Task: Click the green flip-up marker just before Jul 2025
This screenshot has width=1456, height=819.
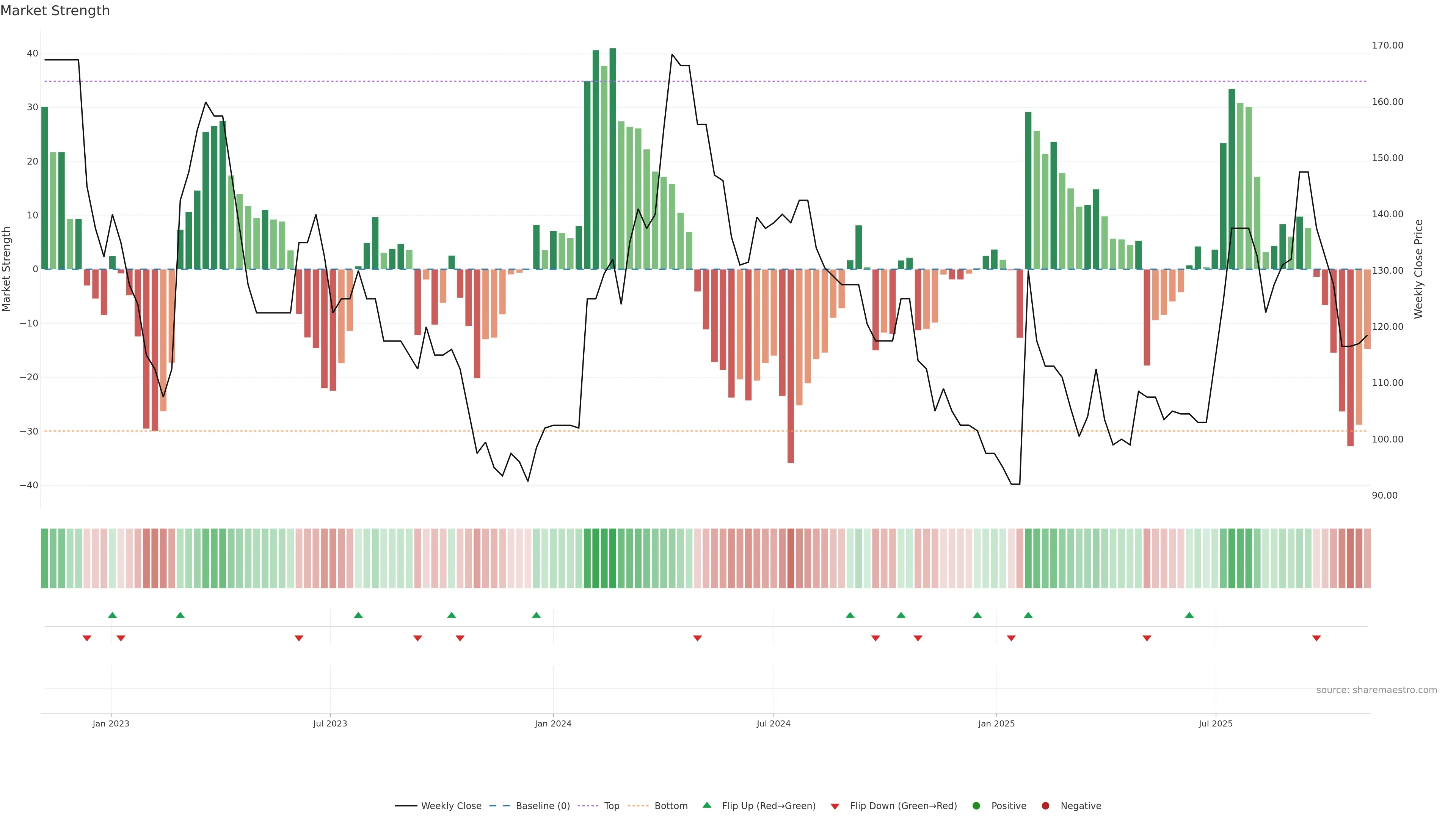Action: coord(1189,615)
